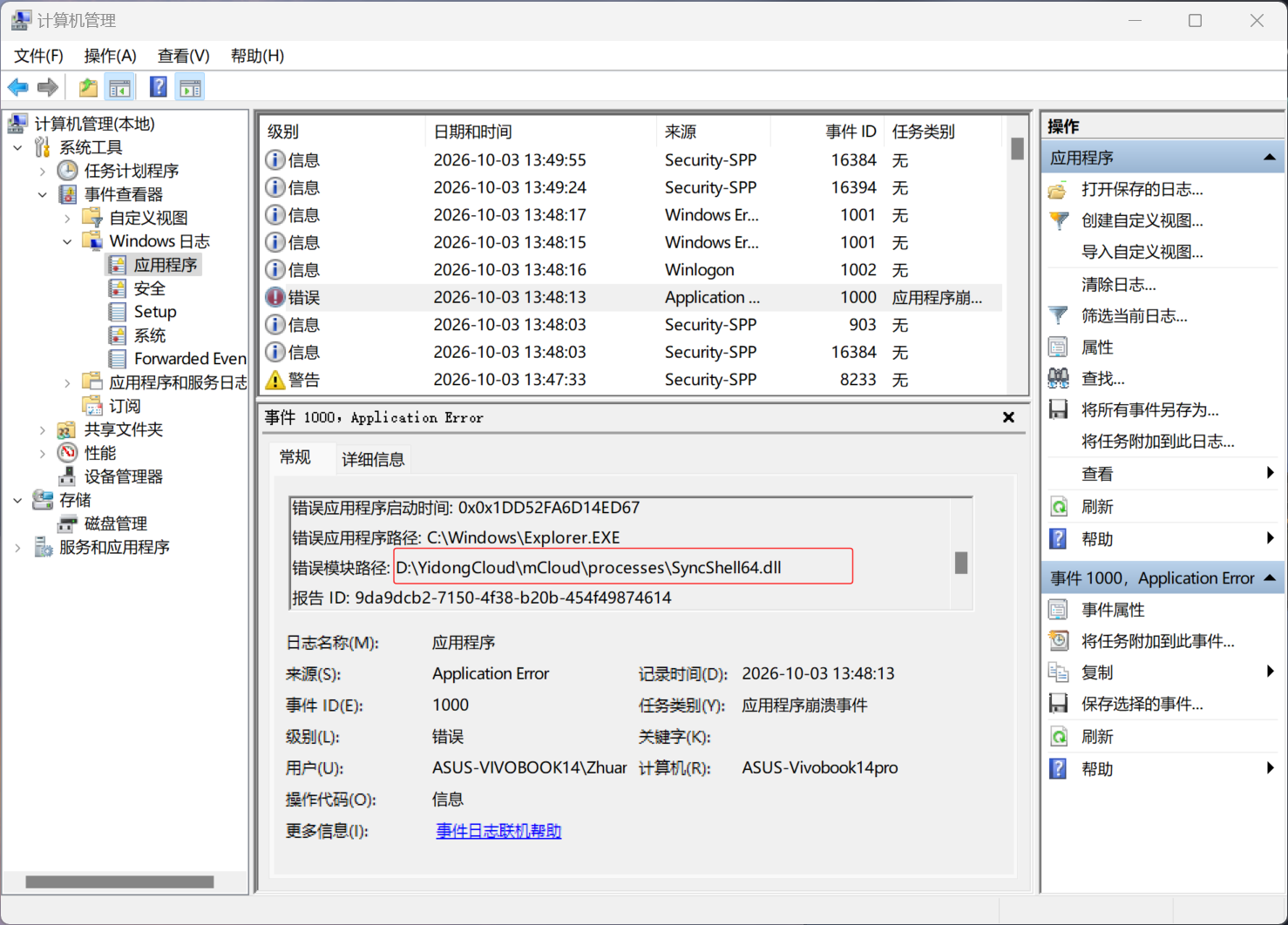This screenshot has height=925, width=1288.
Task: Click 导入自定义视图... action
Action: pyautogui.click(x=1142, y=253)
